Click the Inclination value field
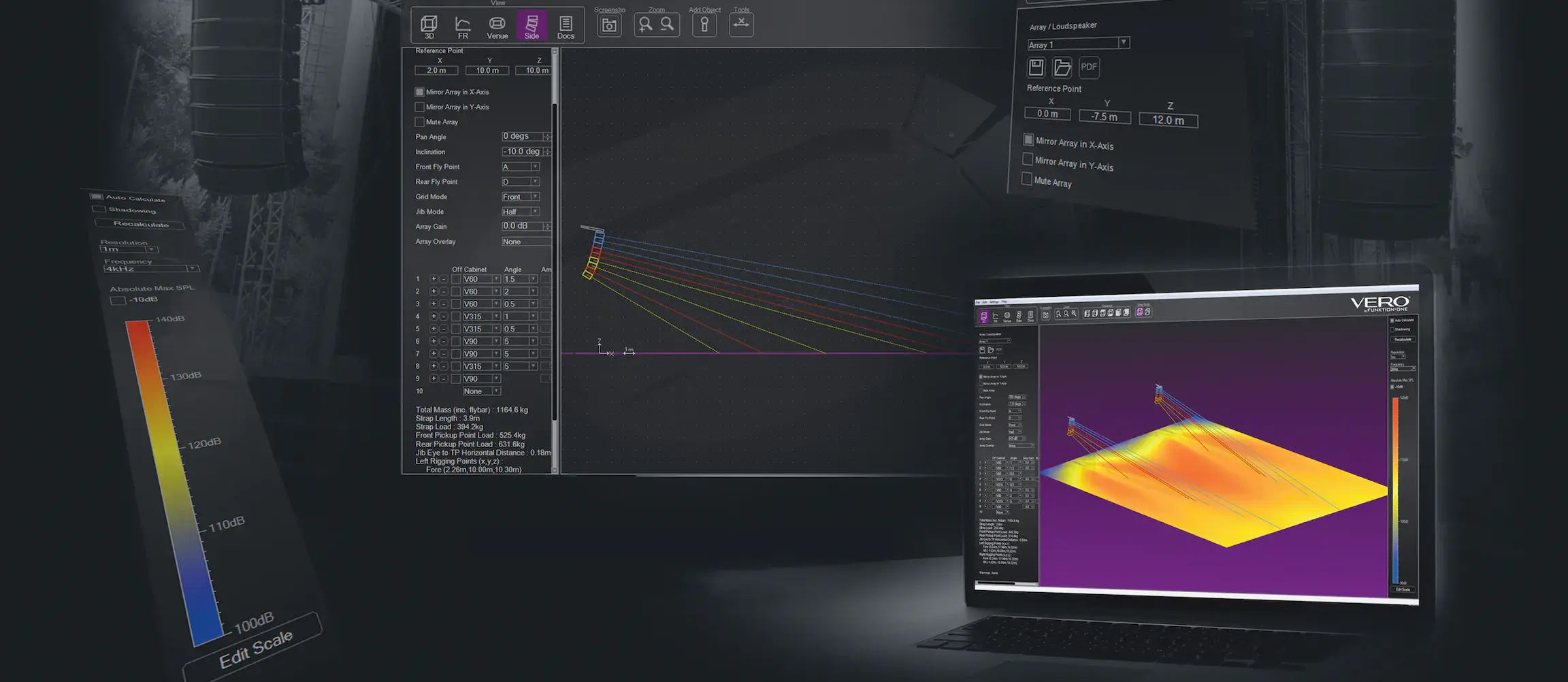Image resolution: width=1568 pixels, height=682 pixels. click(x=522, y=152)
